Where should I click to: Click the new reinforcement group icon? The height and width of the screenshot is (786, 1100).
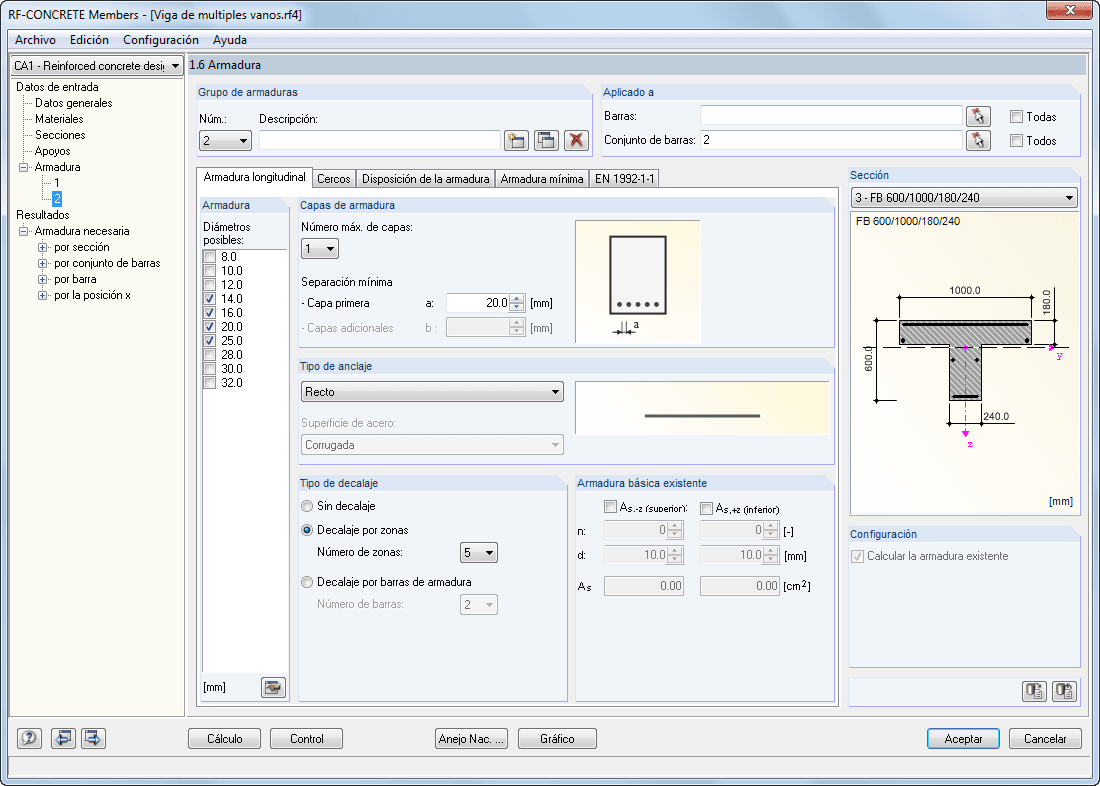[x=516, y=140]
